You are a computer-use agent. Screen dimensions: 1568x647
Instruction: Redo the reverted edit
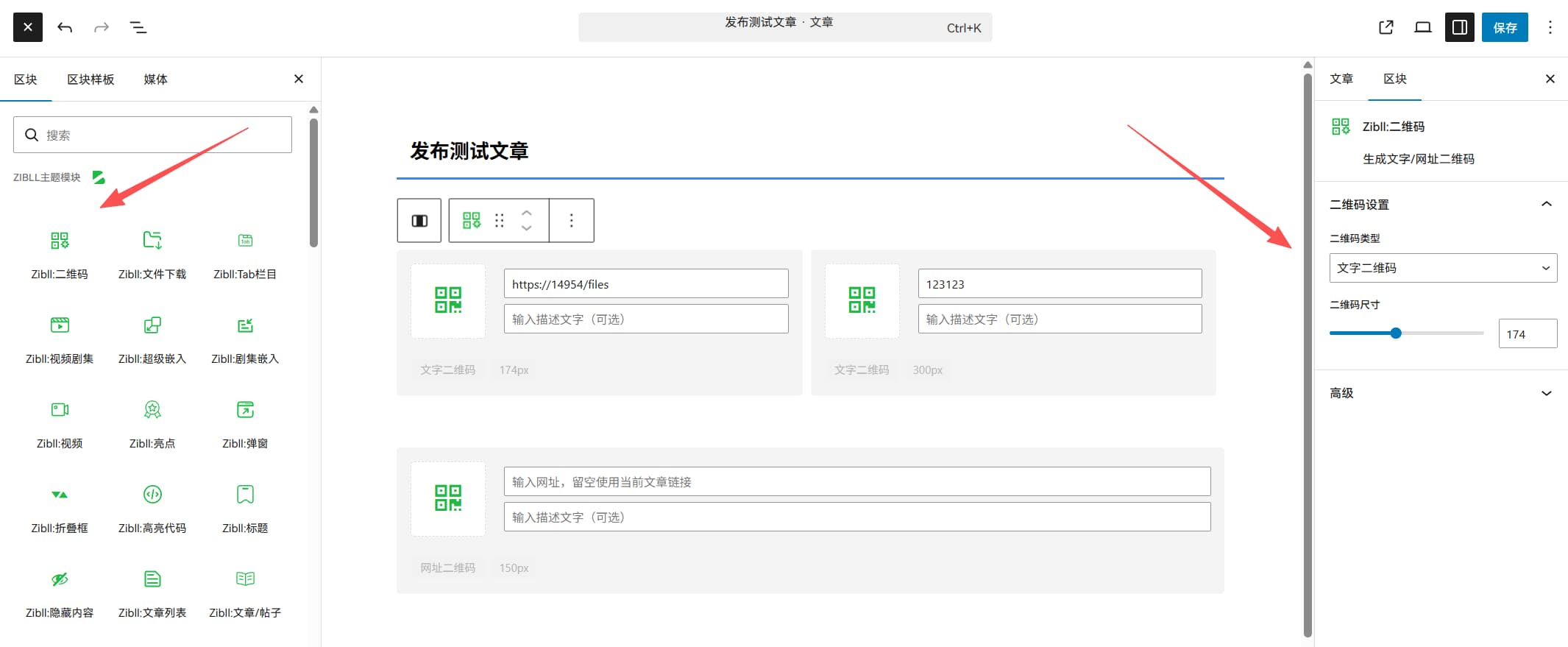(102, 27)
